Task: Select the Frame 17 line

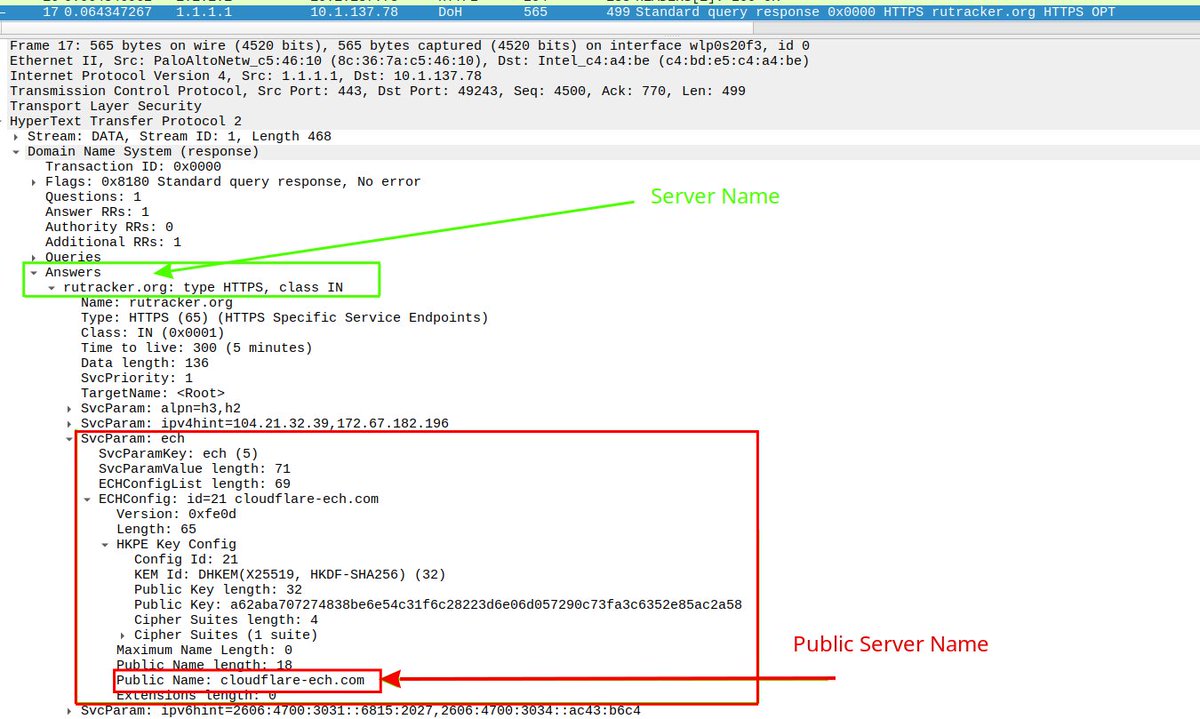Action: coord(410,46)
